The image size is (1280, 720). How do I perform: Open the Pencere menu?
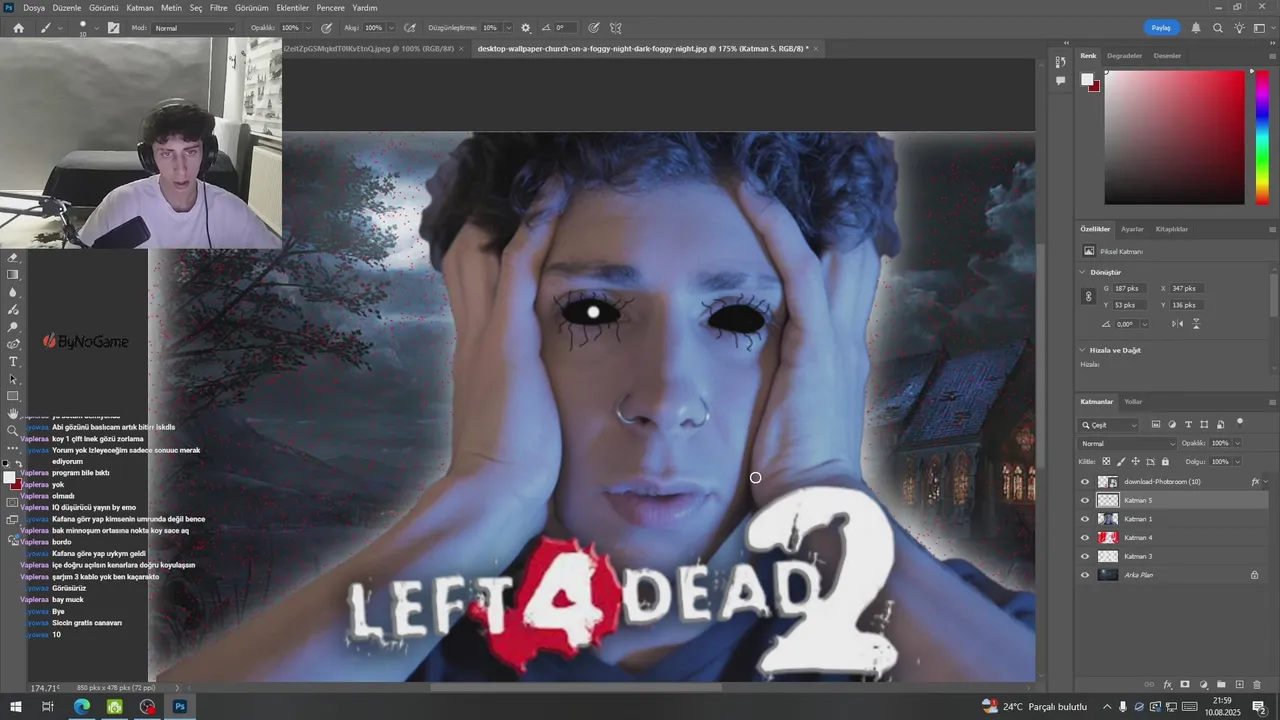click(x=330, y=7)
